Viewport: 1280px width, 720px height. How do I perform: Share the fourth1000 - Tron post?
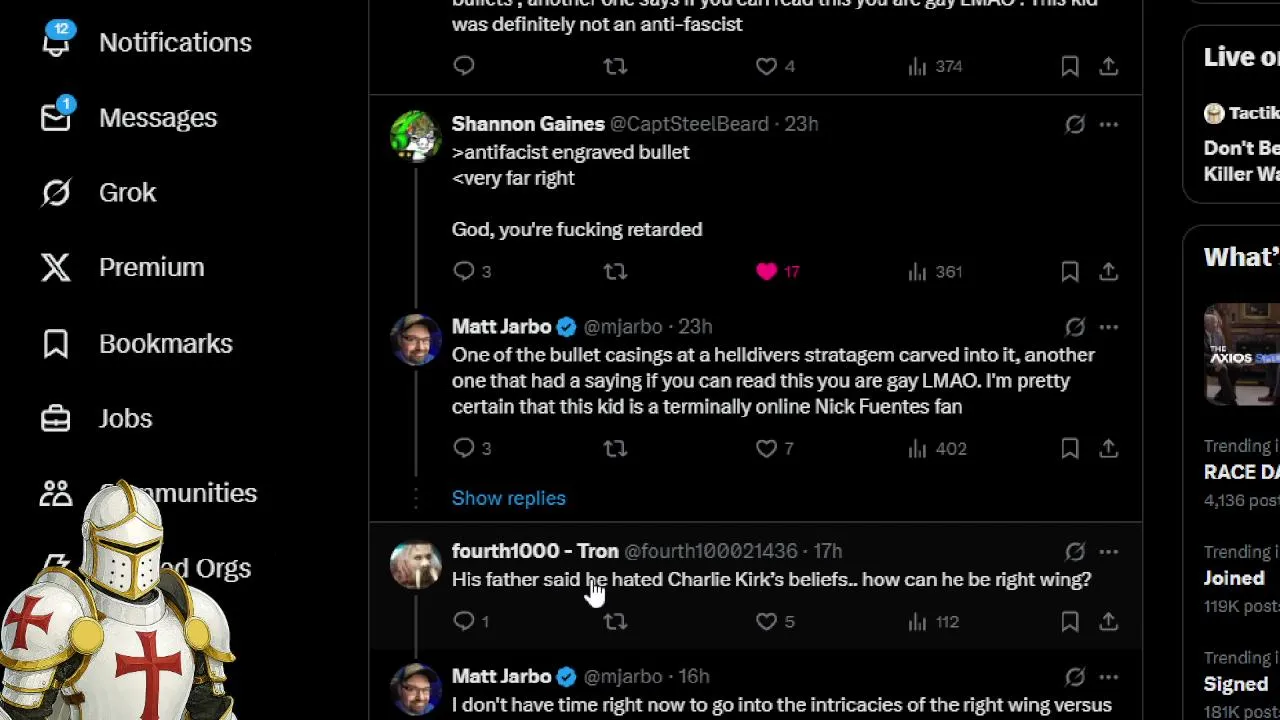1109,621
